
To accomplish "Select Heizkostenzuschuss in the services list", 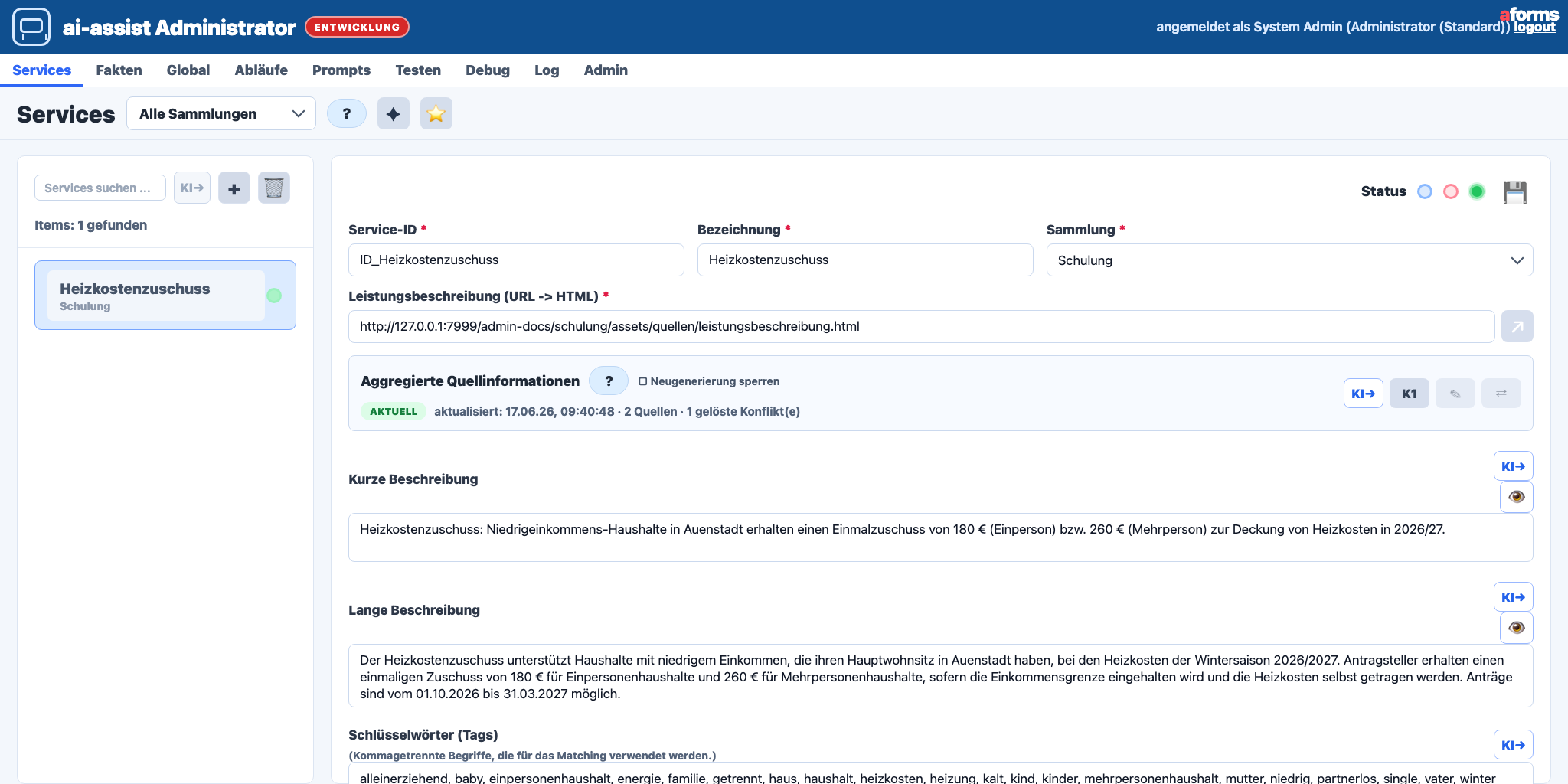I will (x=165, y=296).
